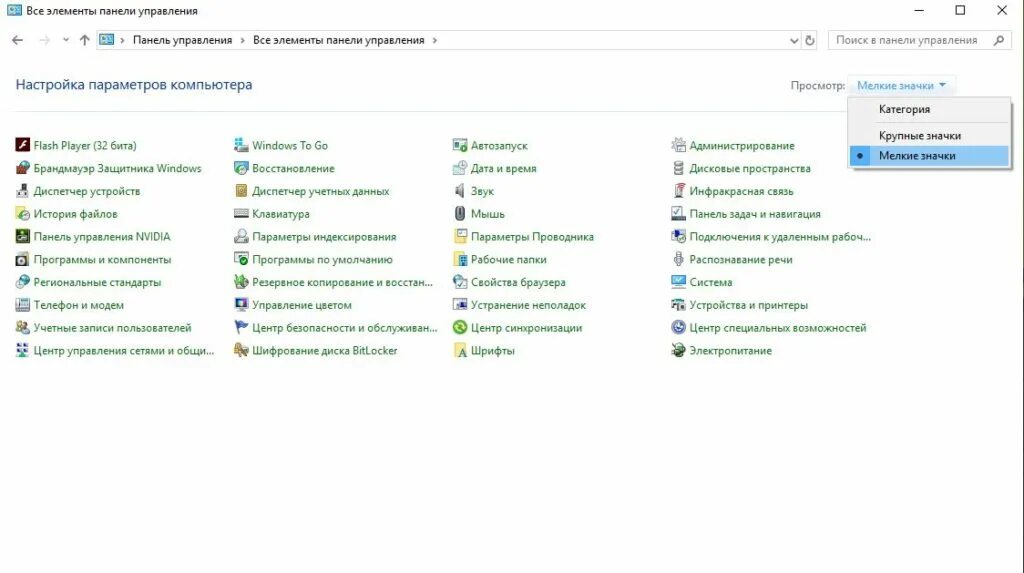Open Дисковые пространства link text
Image resolution: width=1024 pixels, height=573 pixels.
(750, 168)
